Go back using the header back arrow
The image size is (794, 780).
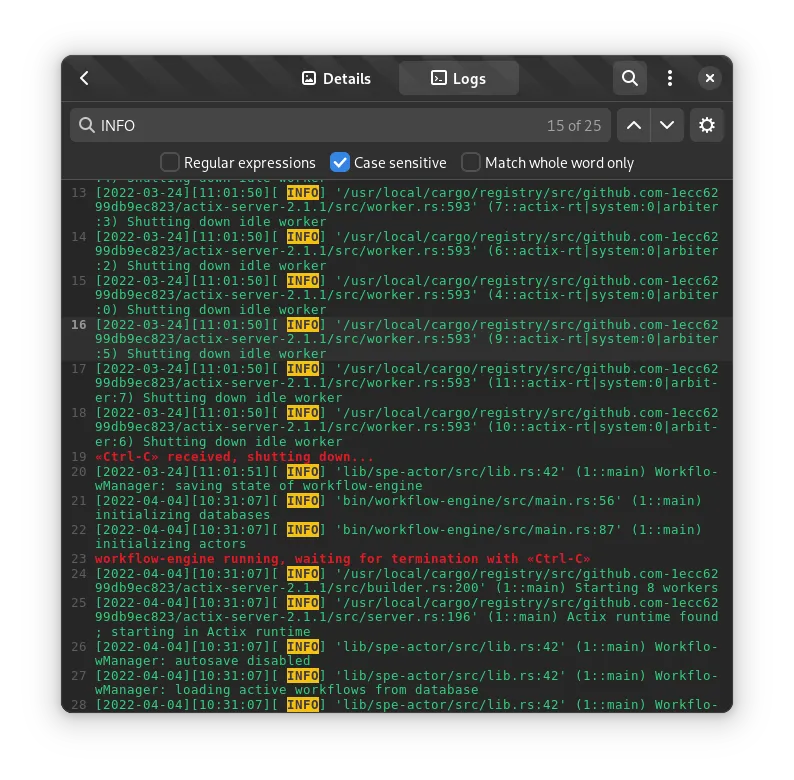(85, 78)
